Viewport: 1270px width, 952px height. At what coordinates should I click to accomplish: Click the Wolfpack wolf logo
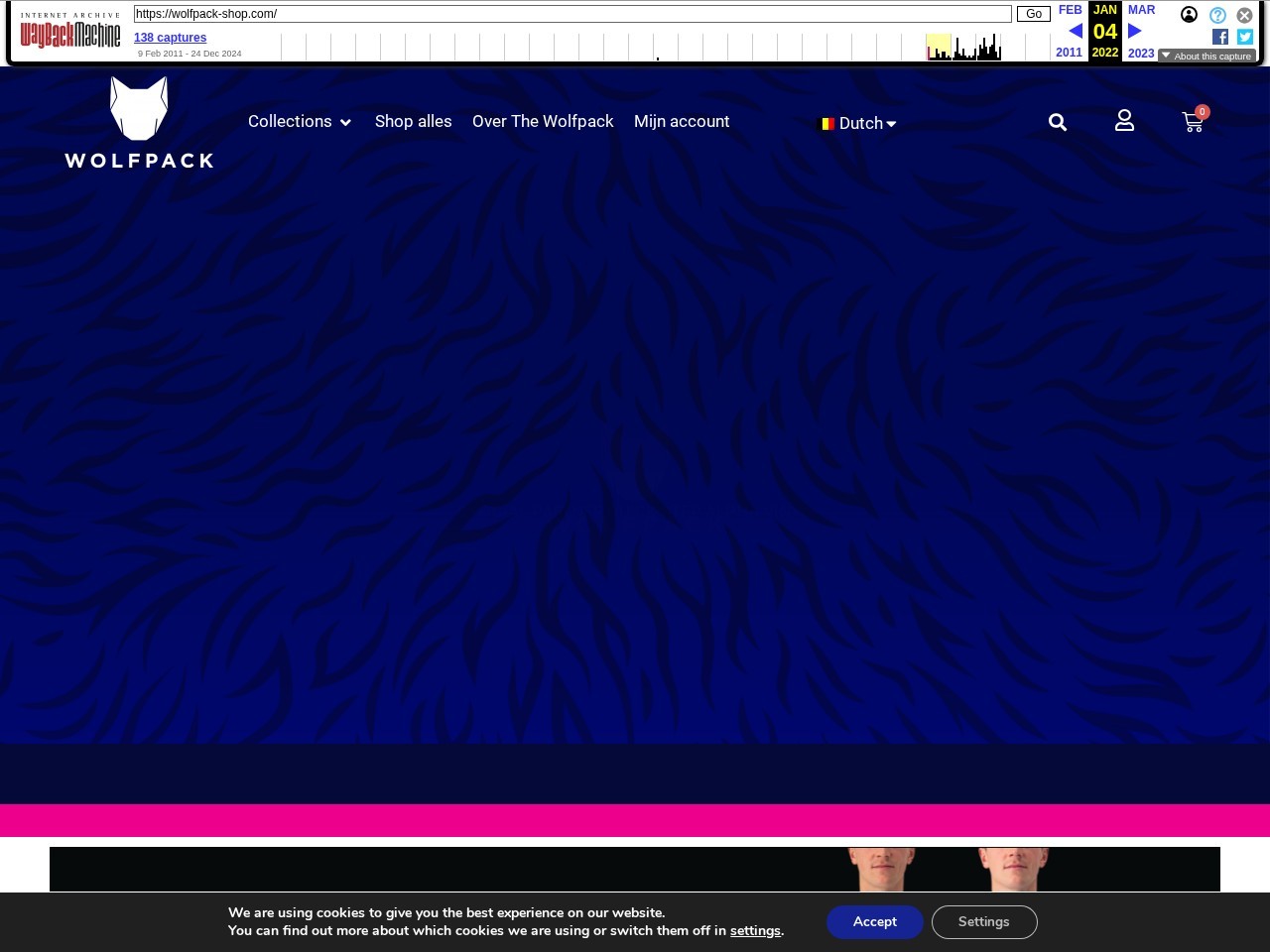139,122
